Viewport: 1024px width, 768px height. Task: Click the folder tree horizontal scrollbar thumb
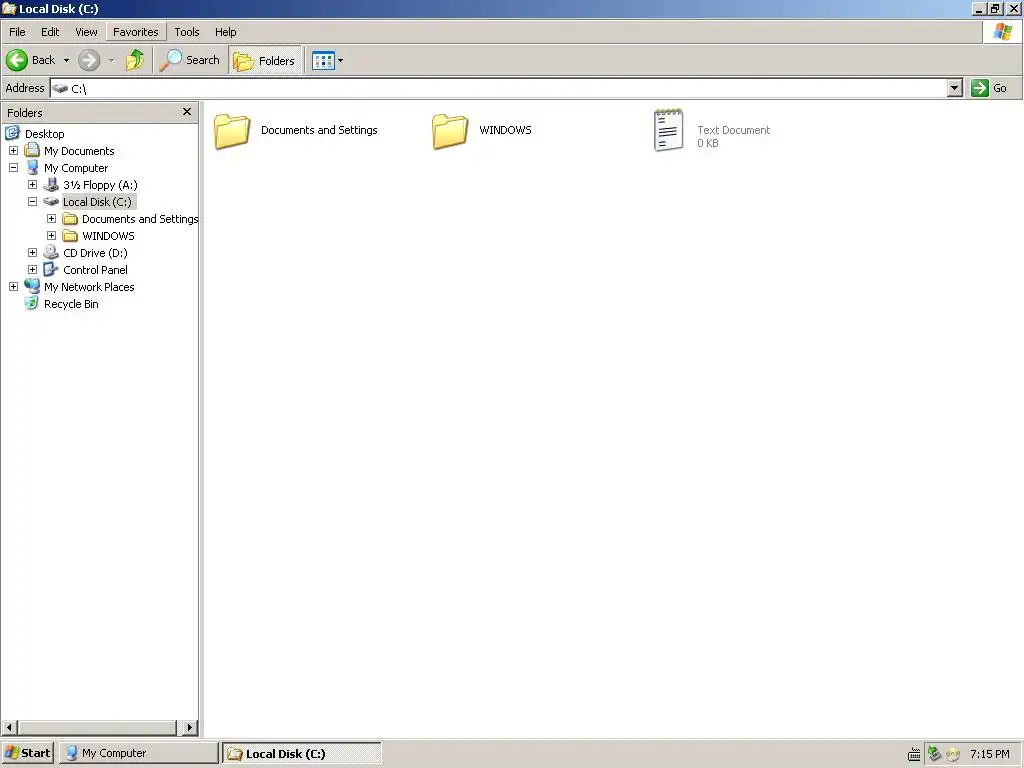click(x=97, y=727)
